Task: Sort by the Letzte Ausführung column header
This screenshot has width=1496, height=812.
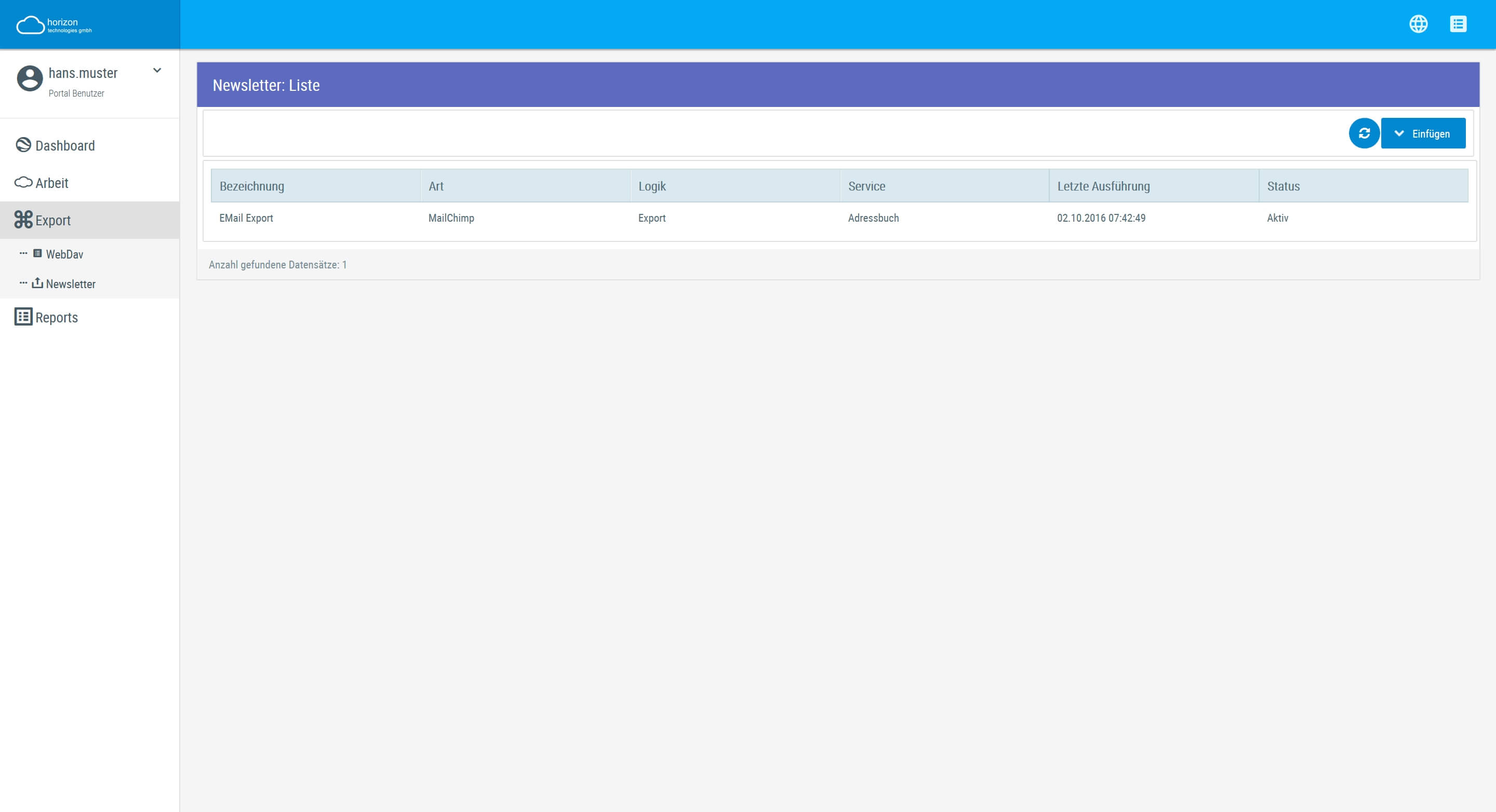Action: (x=1103, y=186)
